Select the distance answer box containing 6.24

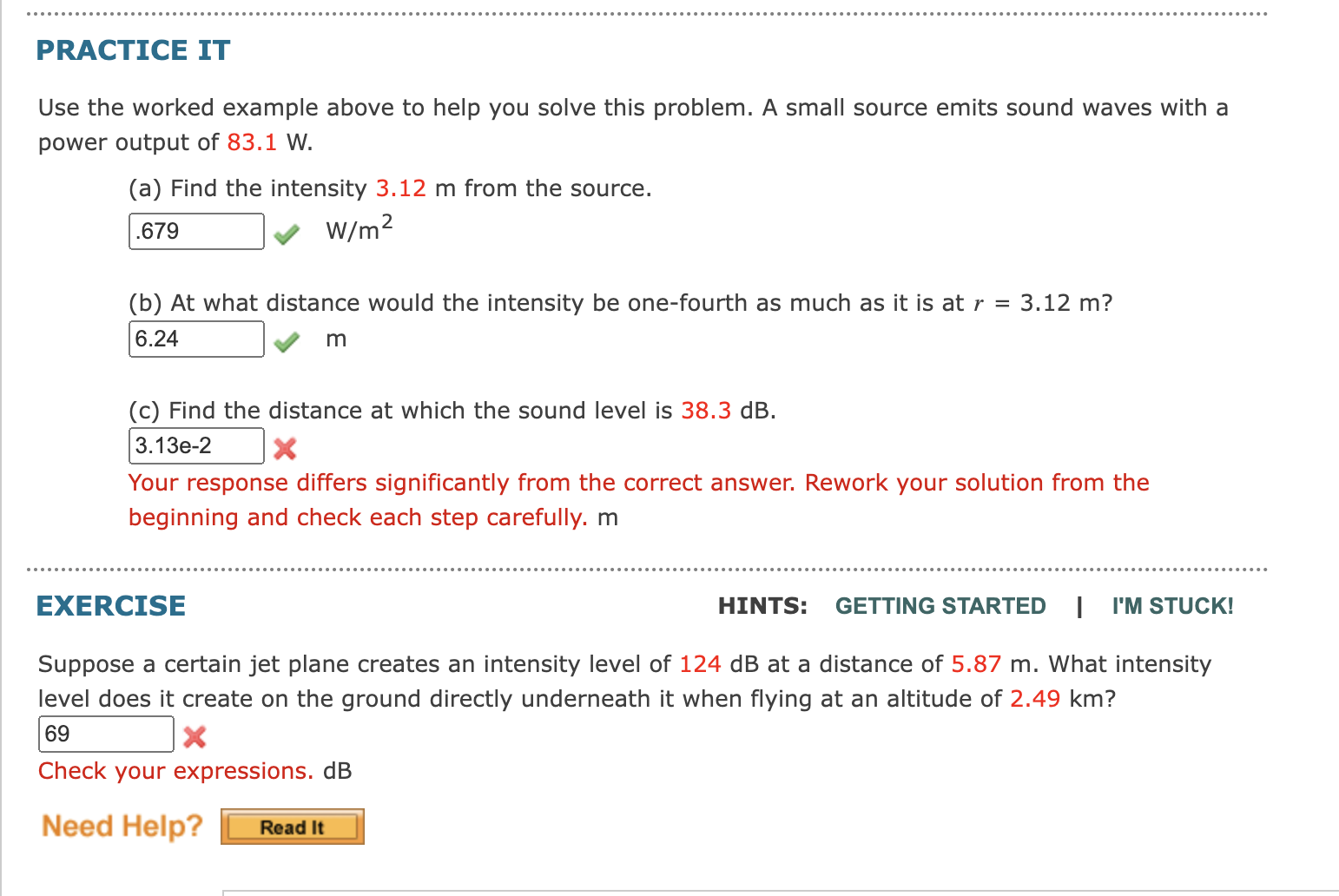pyautogui.click(x=195, y=339)
